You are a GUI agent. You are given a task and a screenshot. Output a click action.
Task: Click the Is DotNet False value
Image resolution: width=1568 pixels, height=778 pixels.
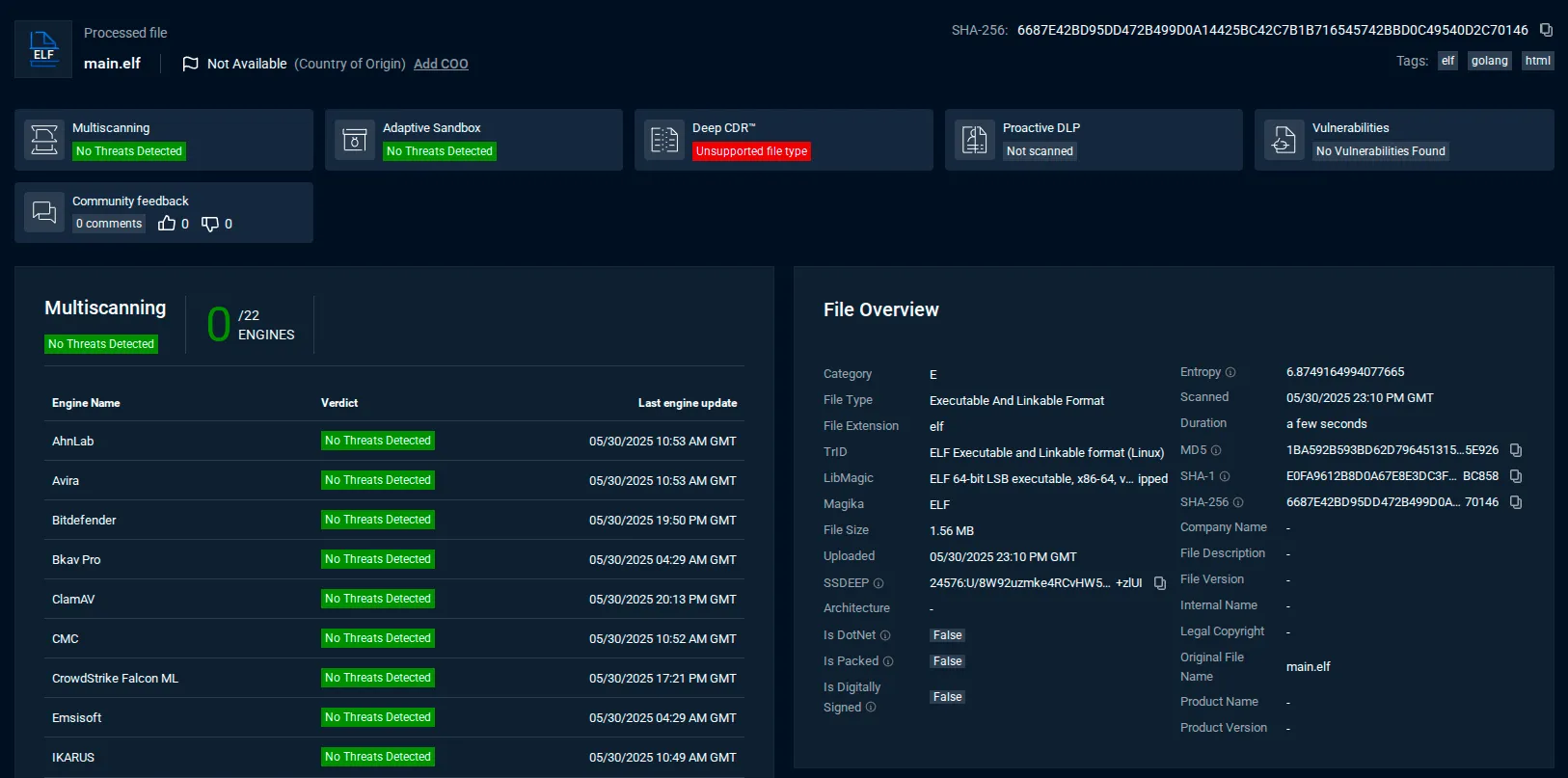[x=948, y=635]
